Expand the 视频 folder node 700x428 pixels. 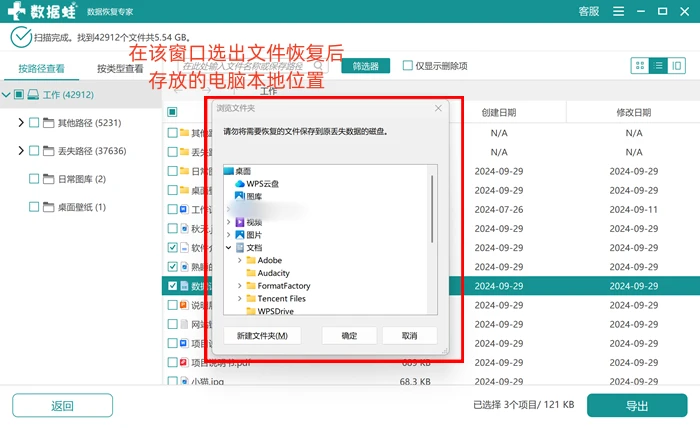coord(229,222)
